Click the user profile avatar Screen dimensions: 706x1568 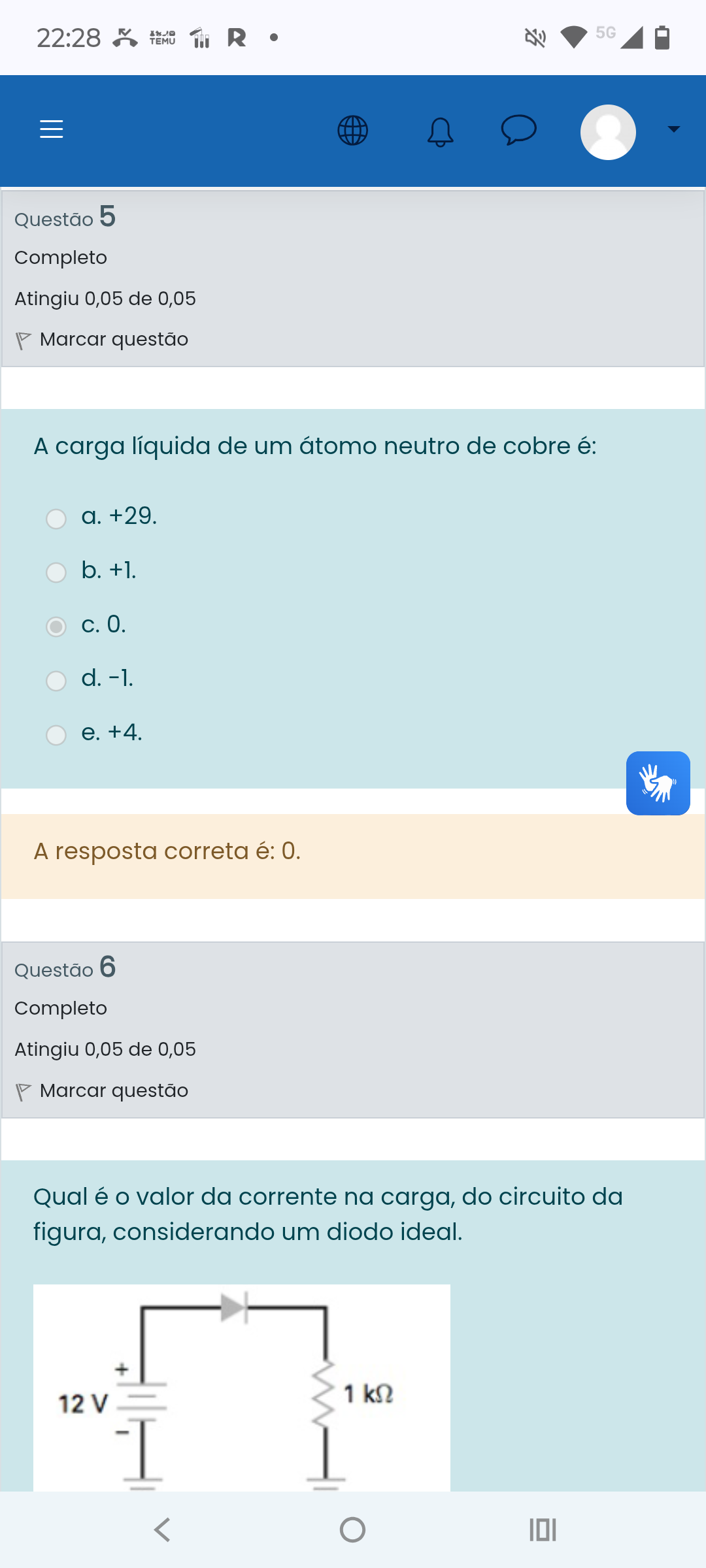[608, 132]
